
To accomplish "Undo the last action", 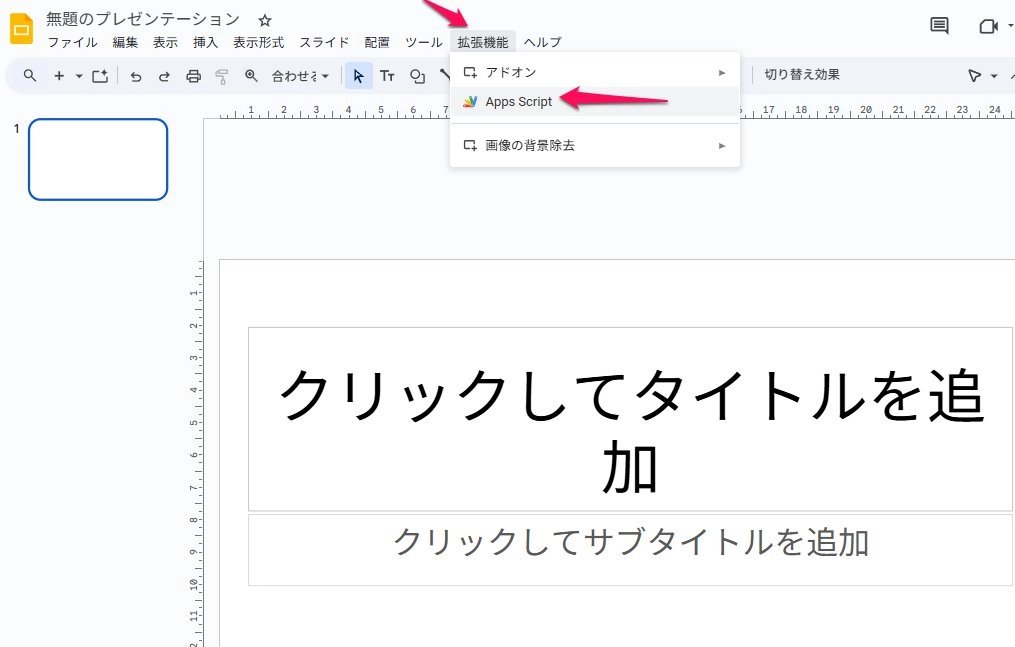I will [x=135, y=76].
